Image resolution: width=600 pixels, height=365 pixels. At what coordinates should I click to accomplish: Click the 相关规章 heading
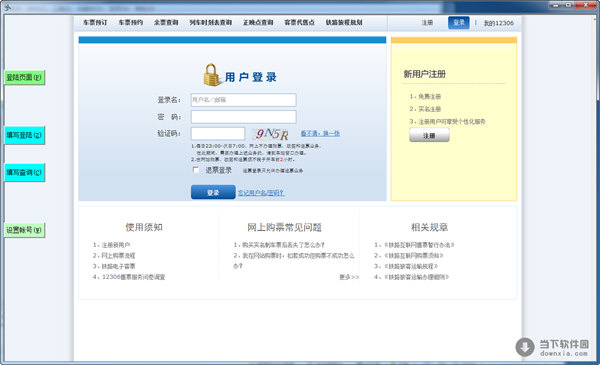[x=429, y=227]
